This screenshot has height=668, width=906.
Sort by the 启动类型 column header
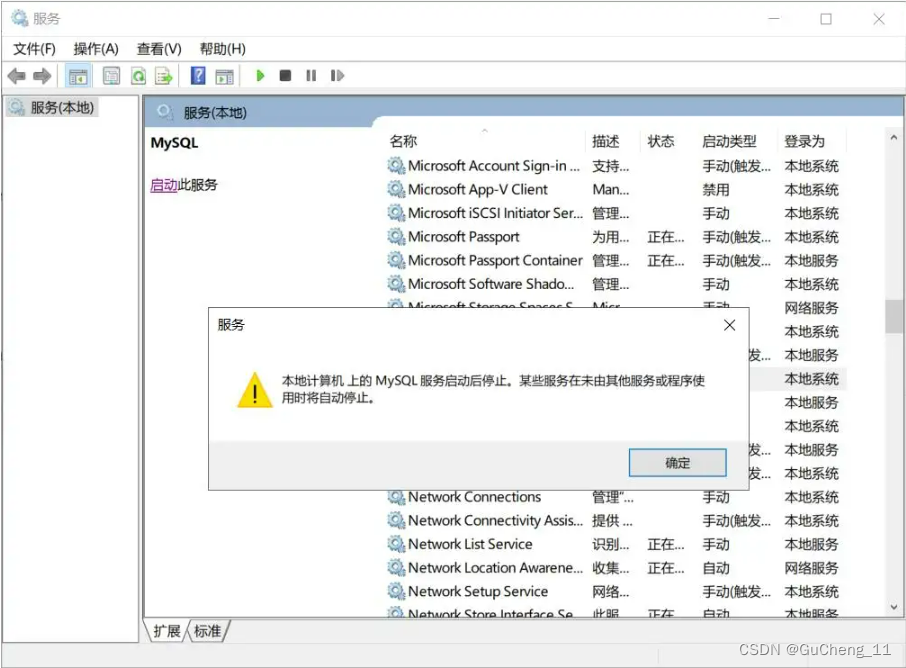coord(729,141)
